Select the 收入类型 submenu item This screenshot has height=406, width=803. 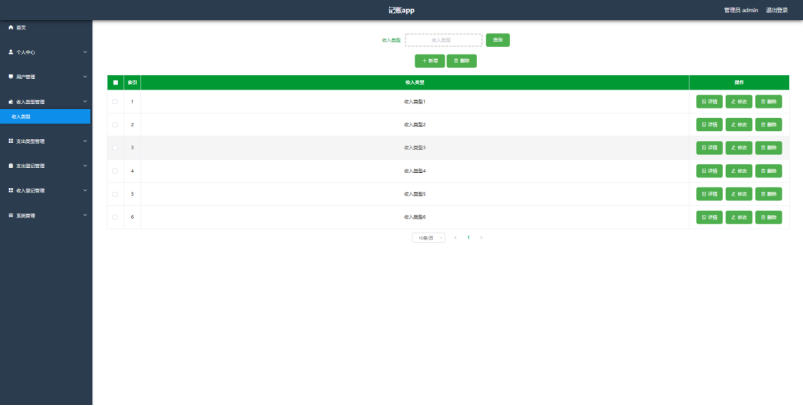[x=45, y=117]
